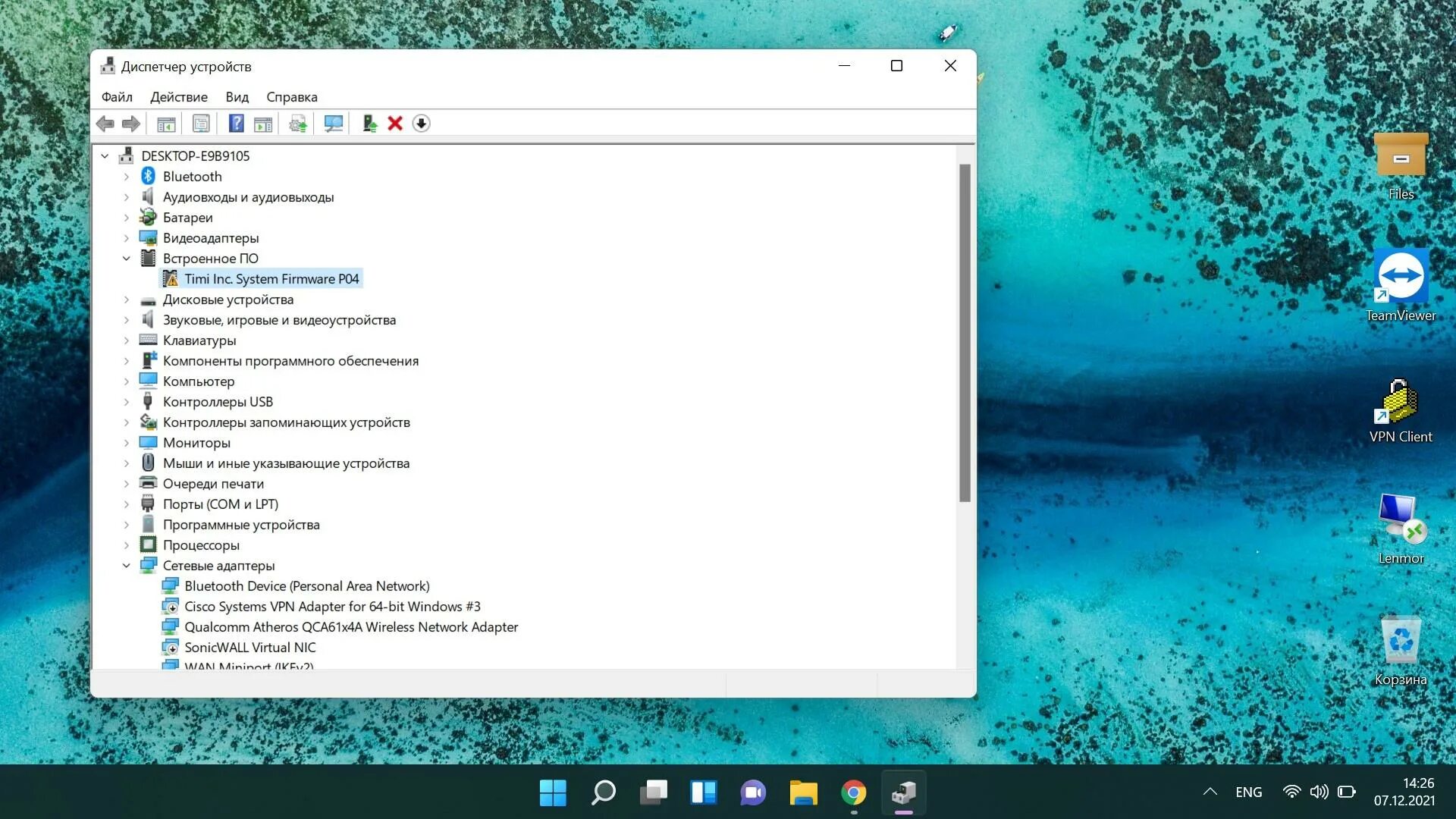Select Timi Inc. System Firmware P04 device

pyautogui.click(x=271, y=279)
